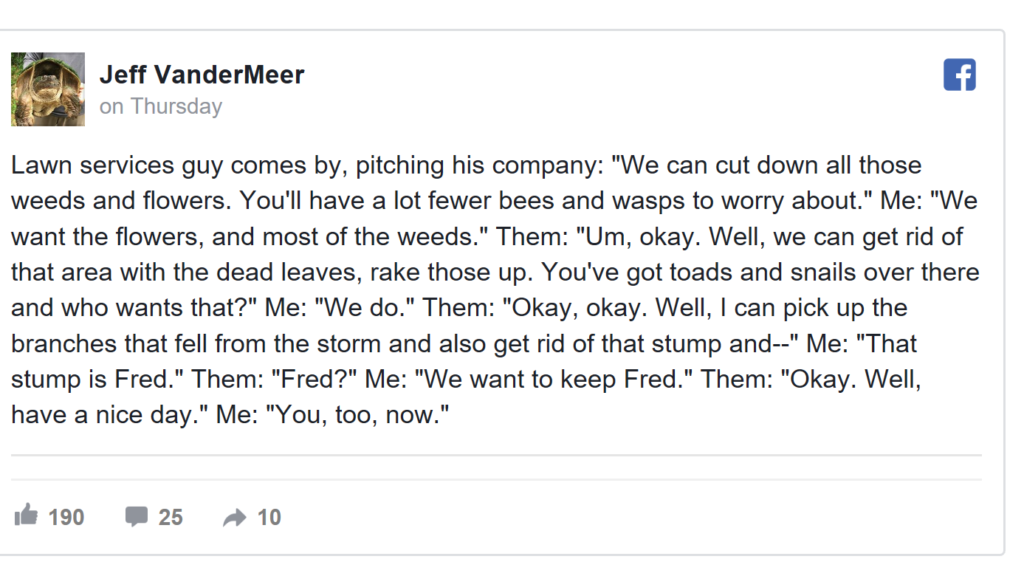Open Jeff VanderMeer's turtle profile picture
The width and height of the screenshot is (1024, 576).
click(x=48, y=89)
